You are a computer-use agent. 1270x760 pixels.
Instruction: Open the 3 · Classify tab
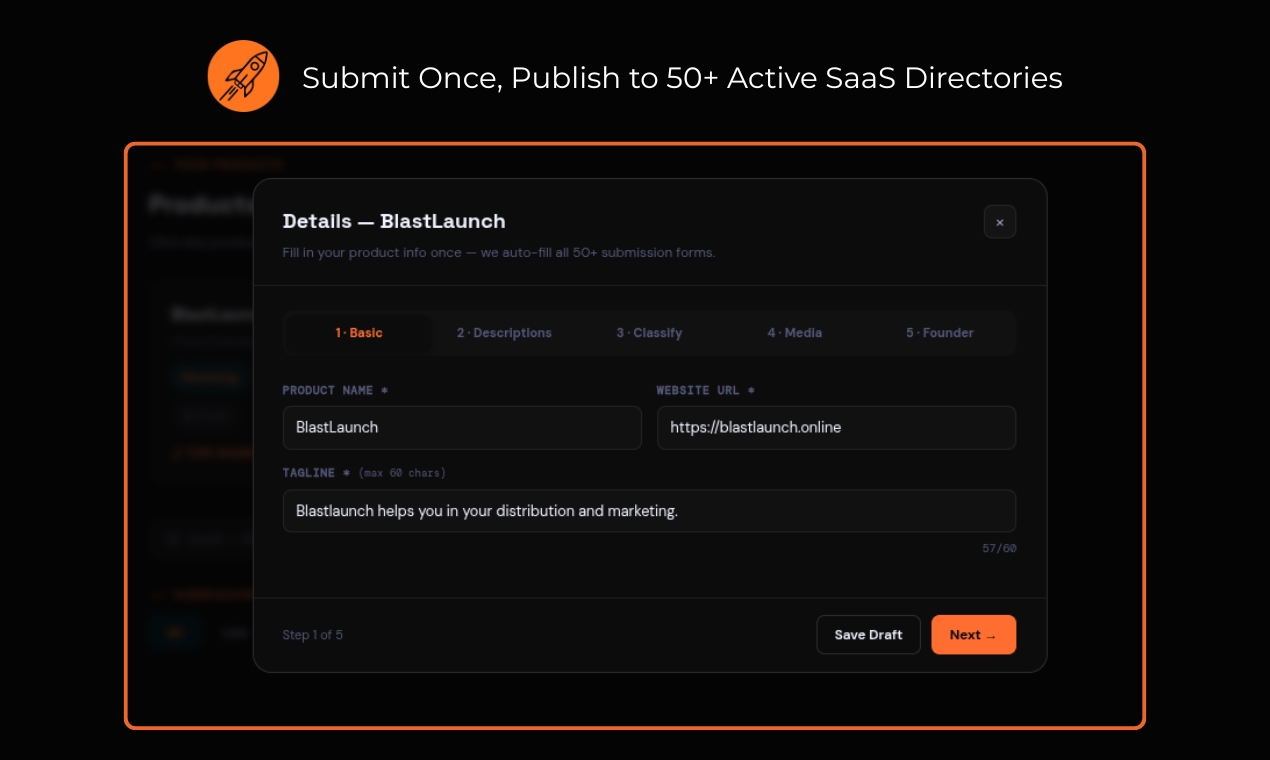point(649,333)
